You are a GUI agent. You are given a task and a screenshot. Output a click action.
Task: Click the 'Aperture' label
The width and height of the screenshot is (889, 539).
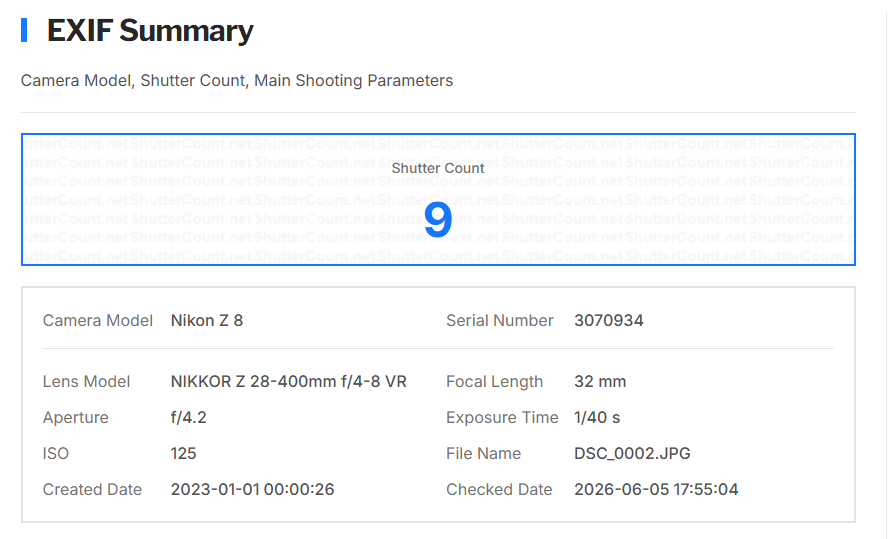pos(75,418)
